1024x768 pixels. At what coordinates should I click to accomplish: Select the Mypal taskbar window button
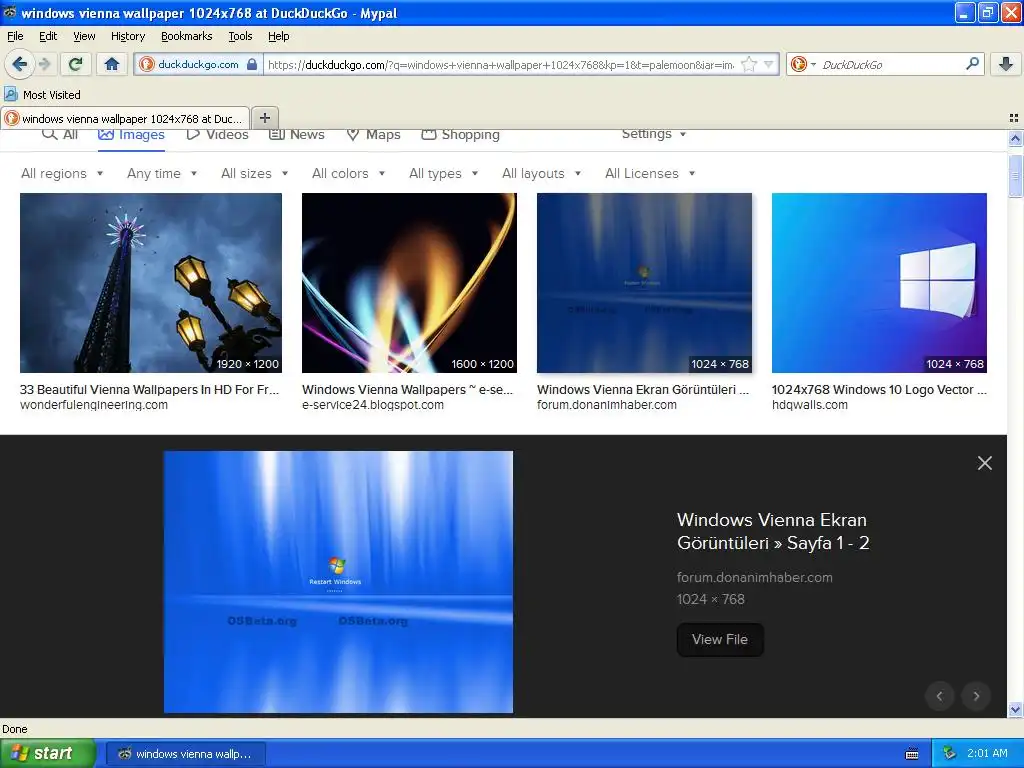[x=185, y=754]
